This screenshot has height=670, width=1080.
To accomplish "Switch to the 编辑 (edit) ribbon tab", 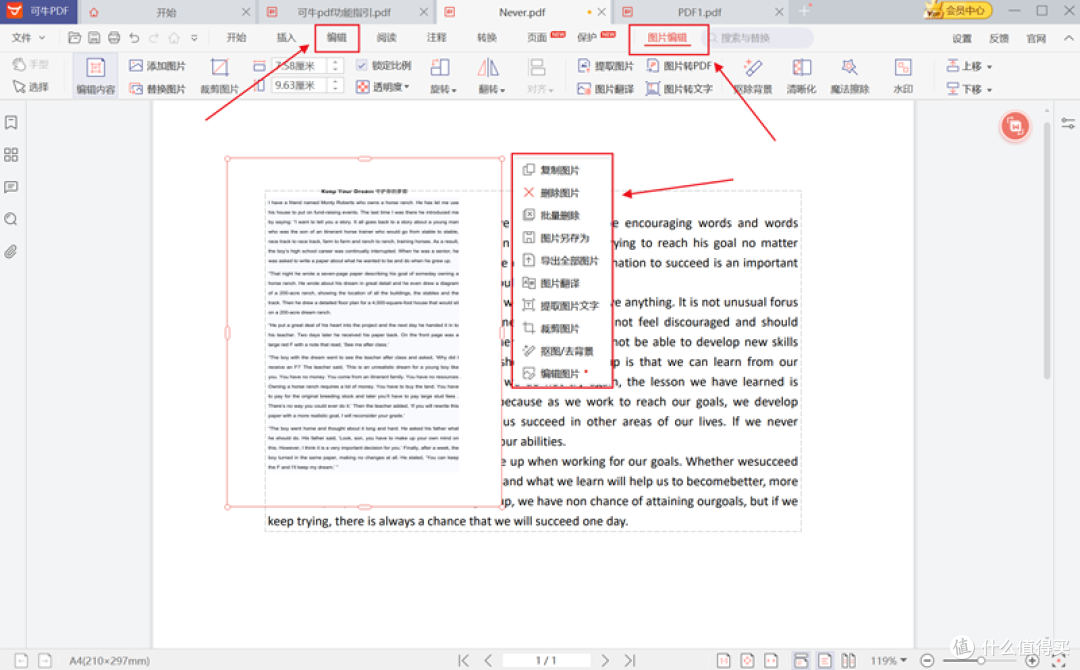I will [337, 38].
